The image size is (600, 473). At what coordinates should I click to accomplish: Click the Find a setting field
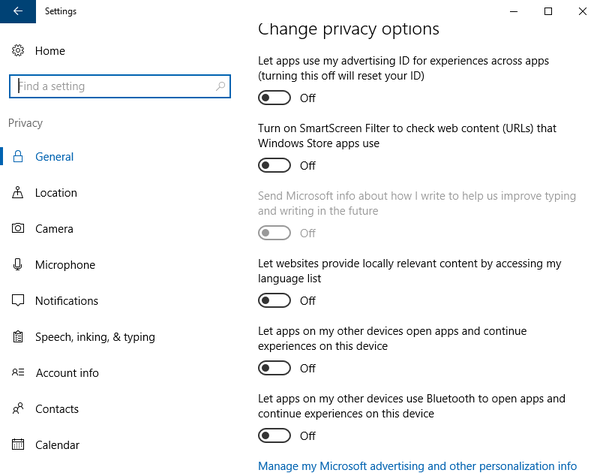tap(120, 86)
